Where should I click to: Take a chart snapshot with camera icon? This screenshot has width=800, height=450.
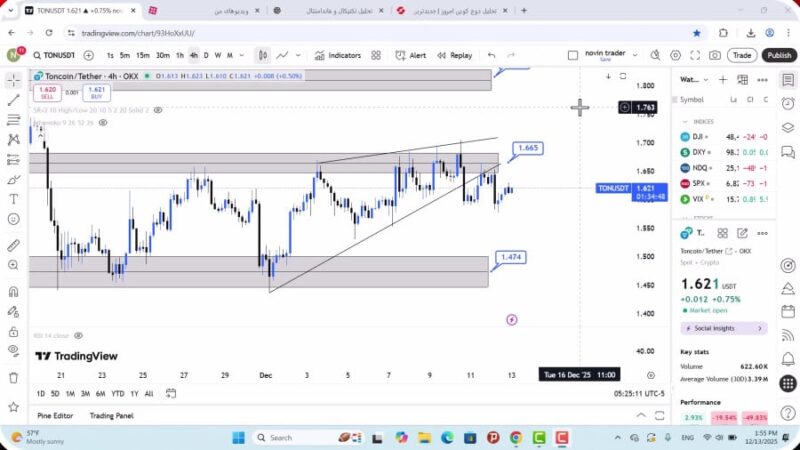coord(714,56)
